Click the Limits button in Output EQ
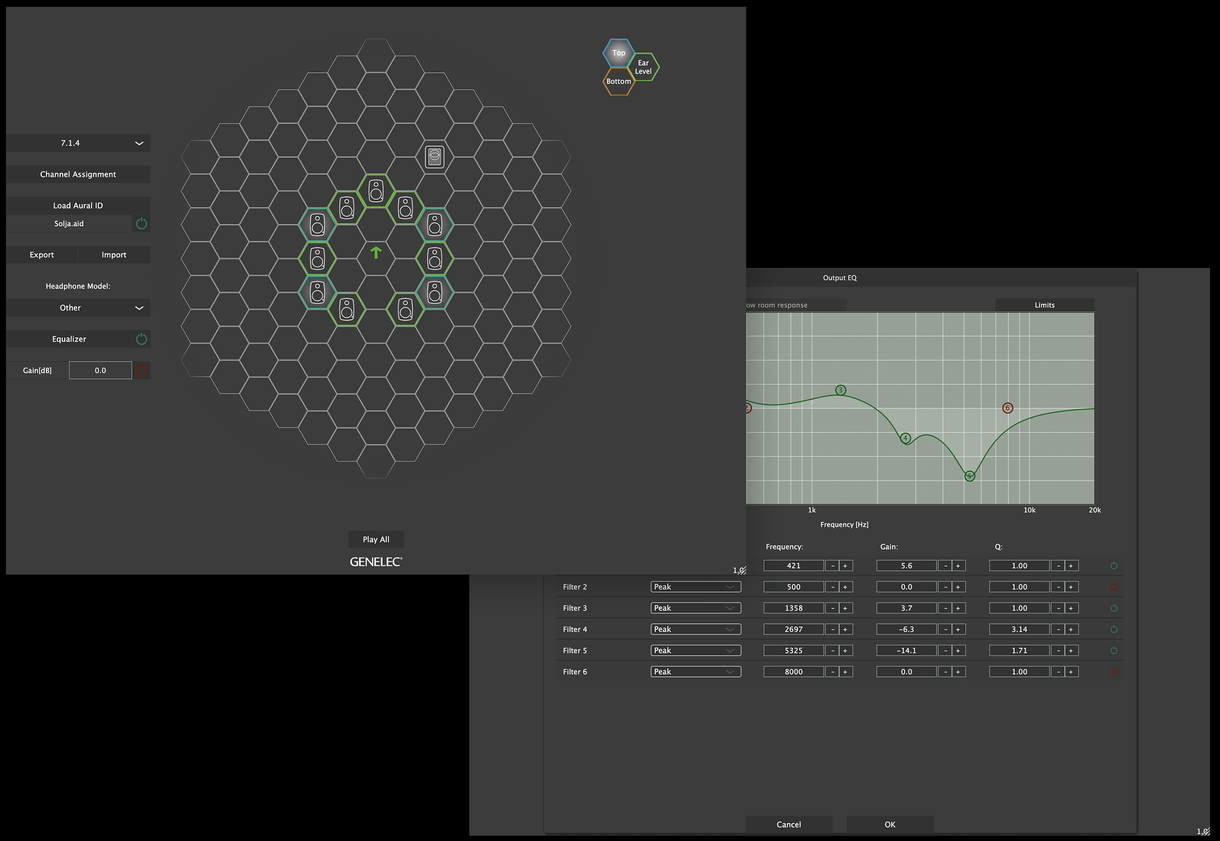The height and width of the screenshot is (841, 1220). [1044, 305]
